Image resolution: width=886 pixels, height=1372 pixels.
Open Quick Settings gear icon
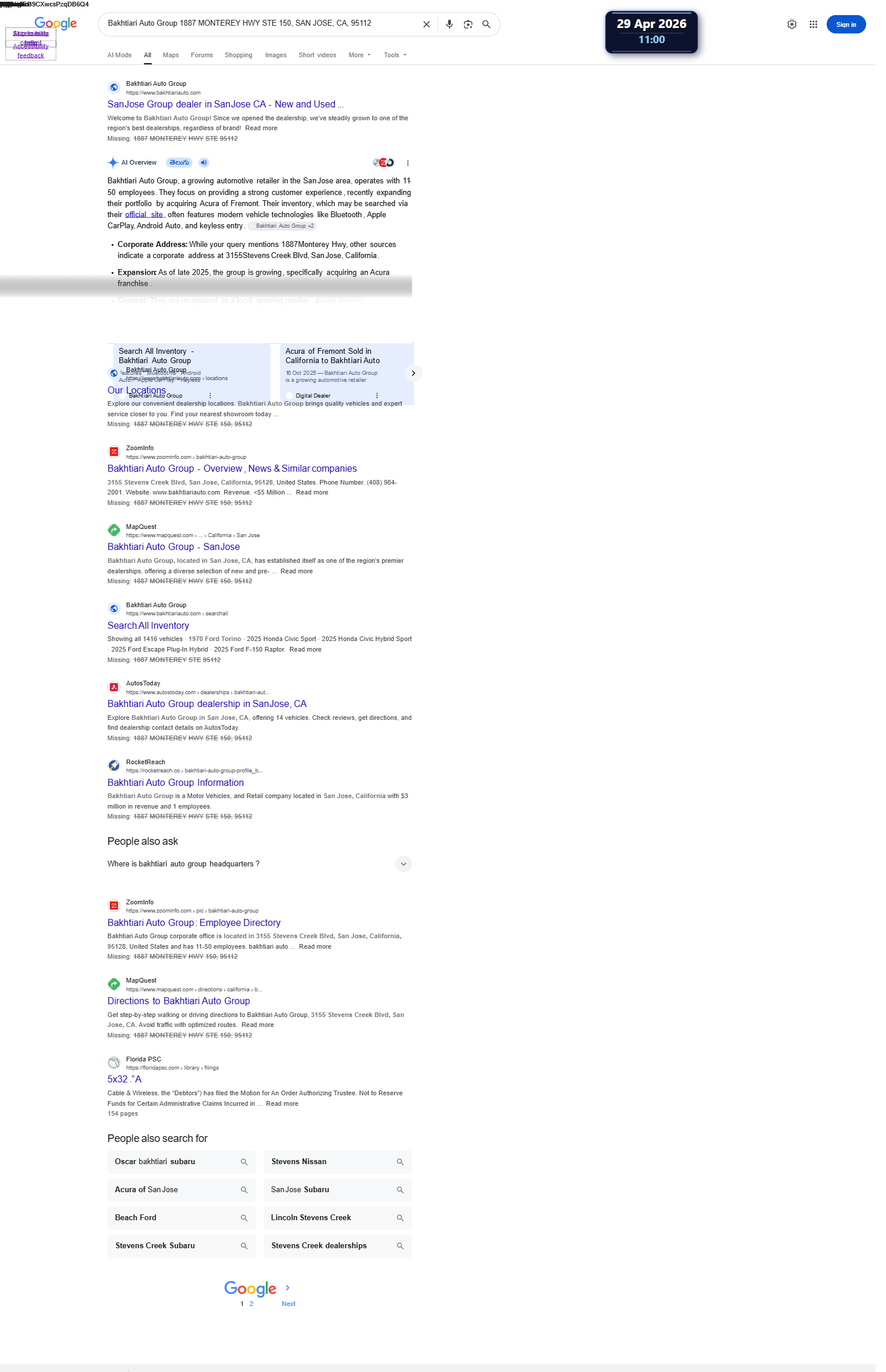click(x=792, y=25)
